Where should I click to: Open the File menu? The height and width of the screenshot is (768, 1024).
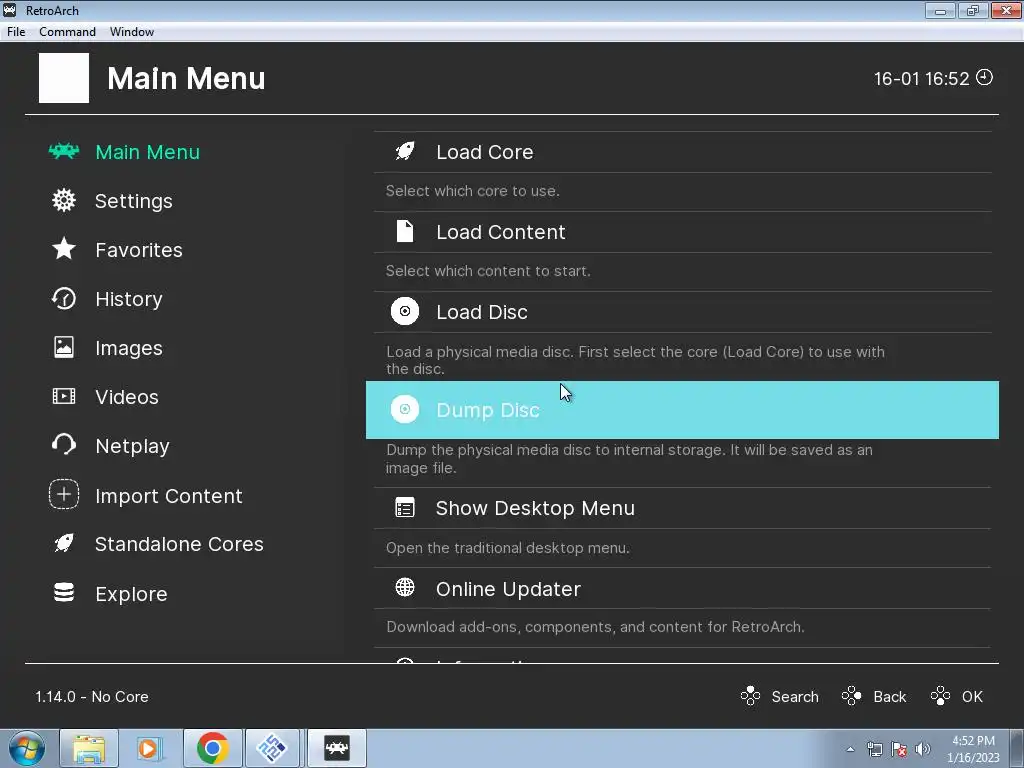(x=16, y=31)
